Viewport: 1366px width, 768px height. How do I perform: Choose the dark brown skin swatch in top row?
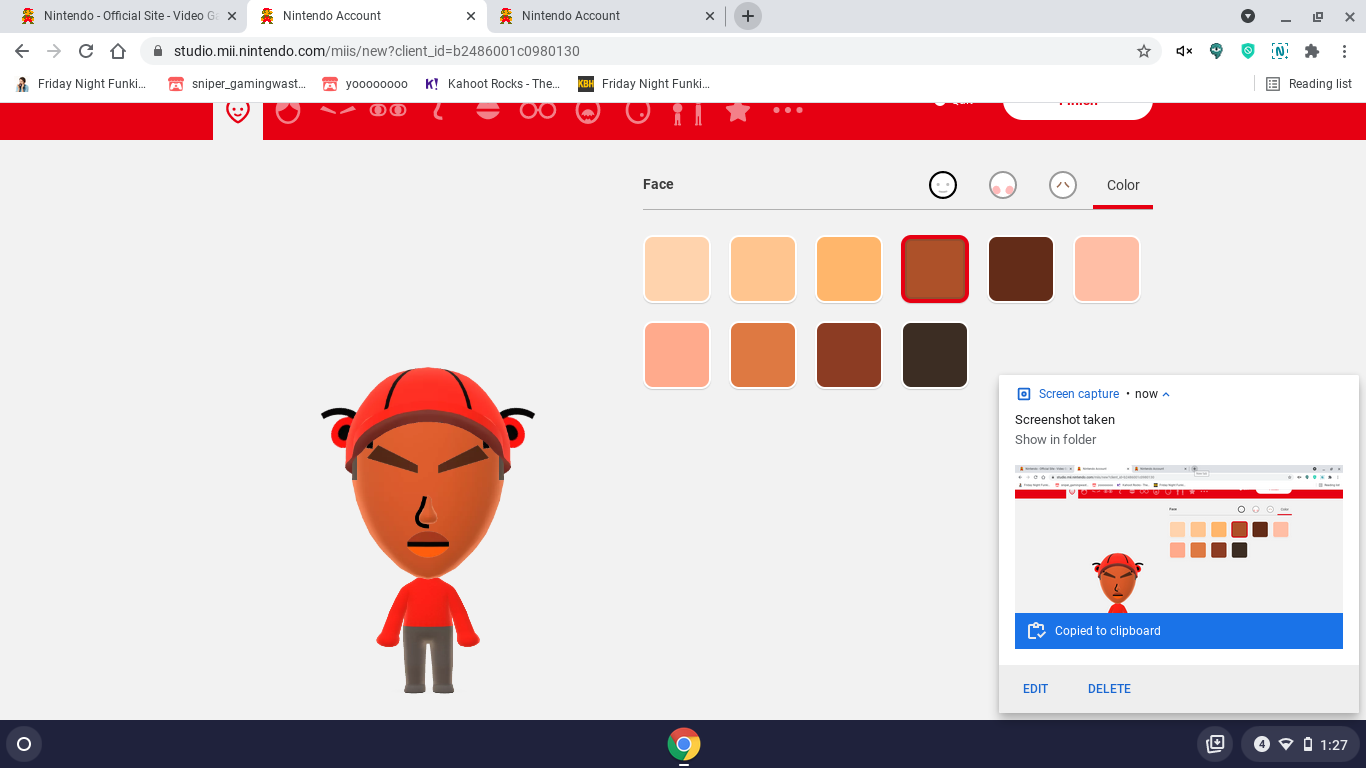tap(1021, 269)
